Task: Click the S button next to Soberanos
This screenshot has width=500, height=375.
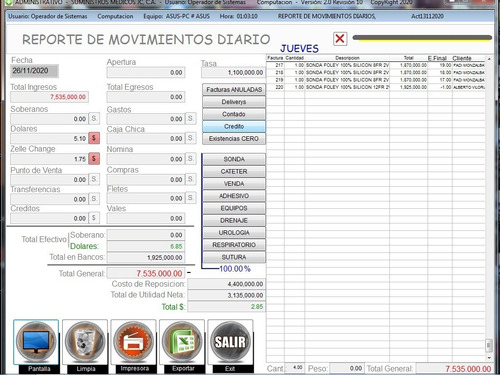Action: tap(94, 118)
